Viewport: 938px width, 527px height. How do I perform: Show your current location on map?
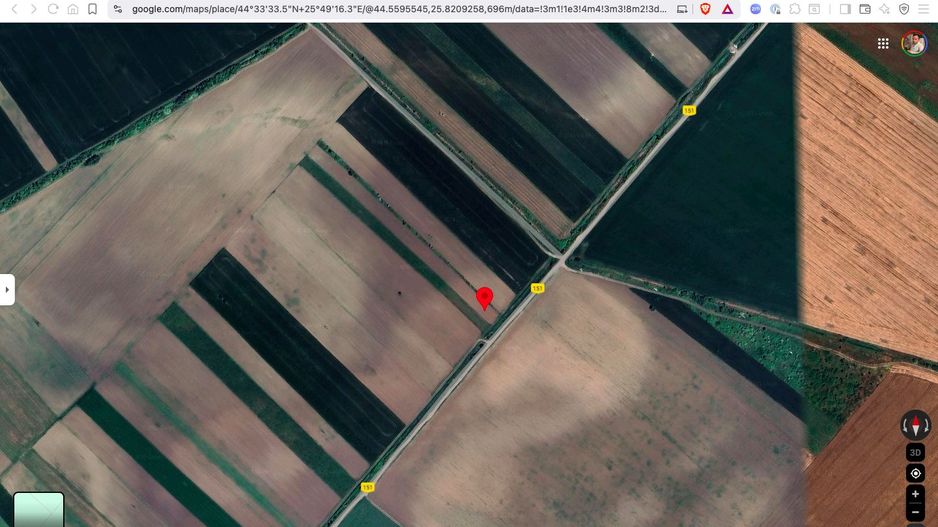coord(915,473)
